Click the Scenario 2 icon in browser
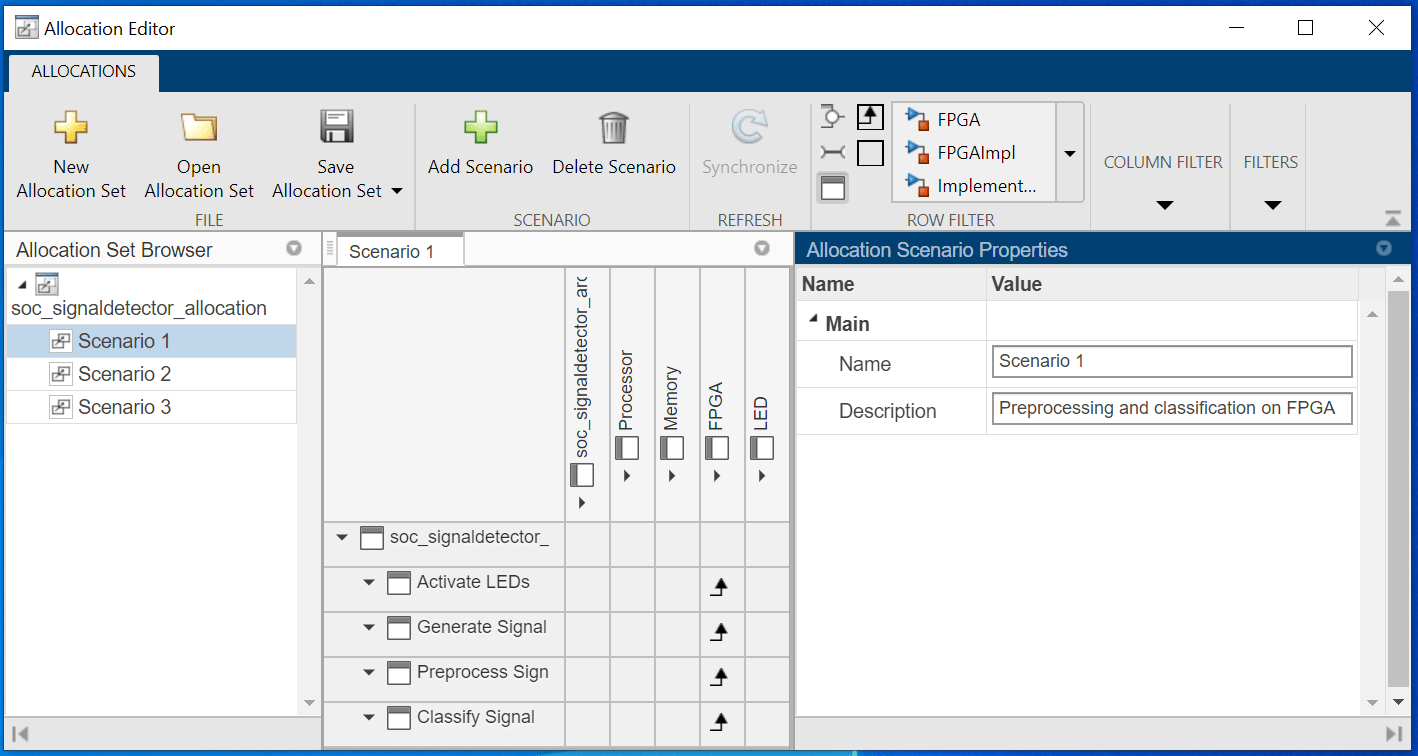Viewport: 1418px width, 756px height. point(60,374)
